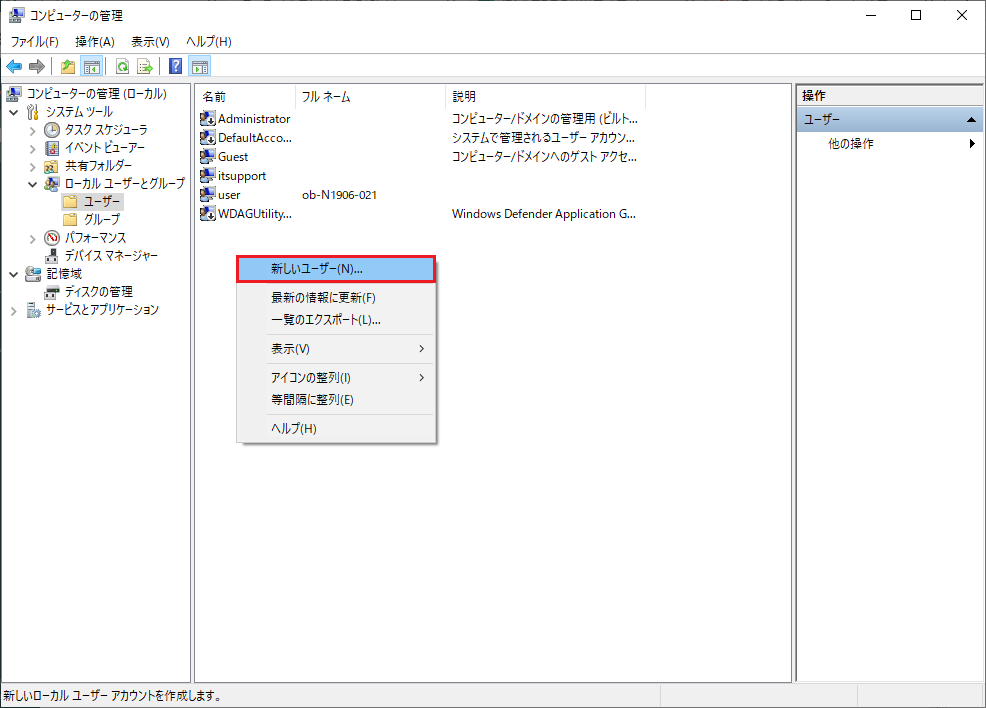Open Help via the blue question mark icon

click(x=176, y=67)
